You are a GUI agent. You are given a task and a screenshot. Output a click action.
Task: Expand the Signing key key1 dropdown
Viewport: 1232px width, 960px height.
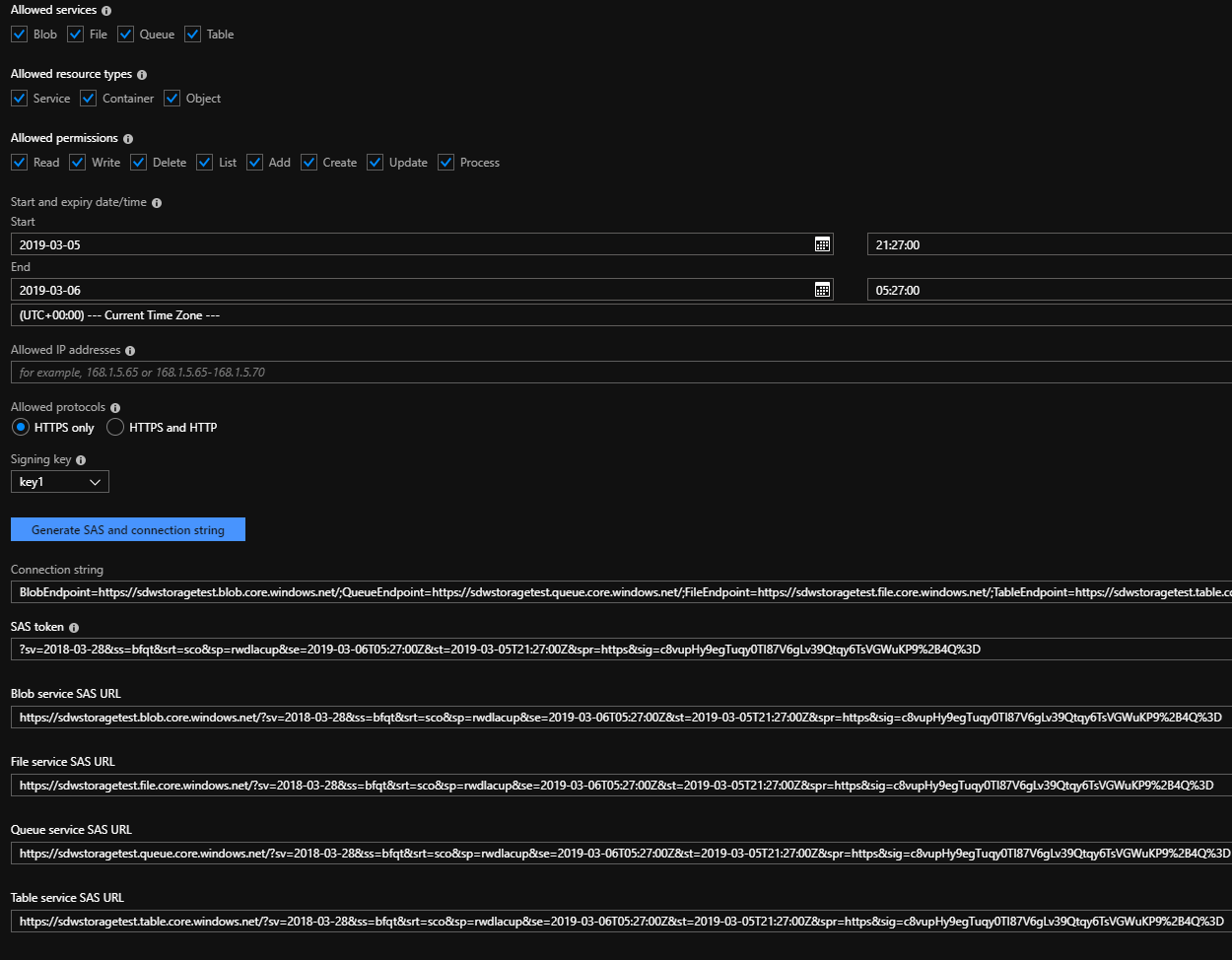(x=60, y=482)
